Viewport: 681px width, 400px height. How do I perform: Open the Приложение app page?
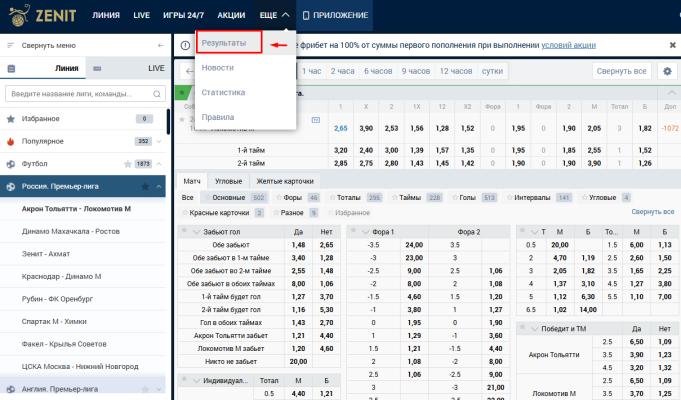(x=335, y=15)
